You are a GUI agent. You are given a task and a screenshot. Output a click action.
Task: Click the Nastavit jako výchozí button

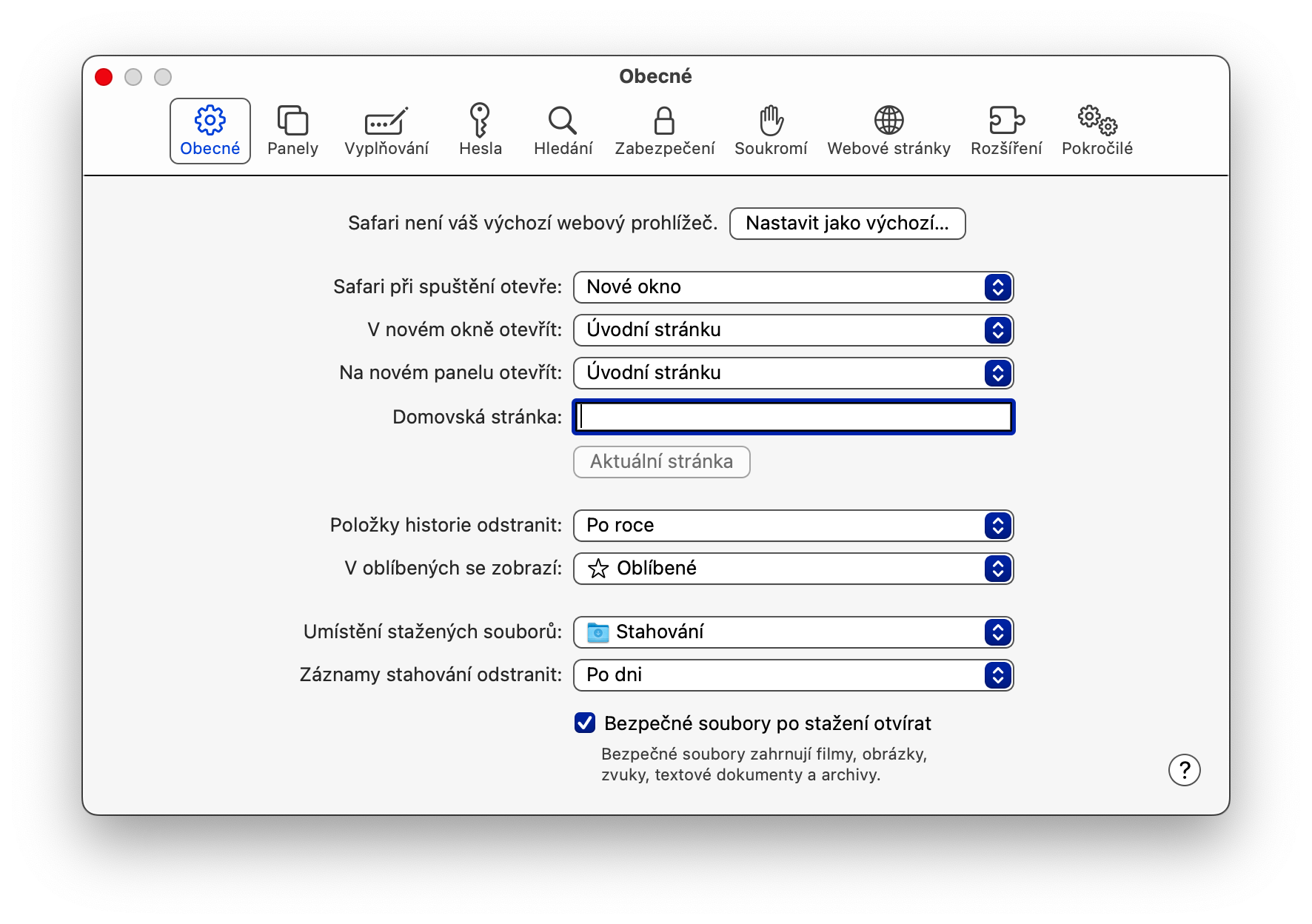pos(847,224)
